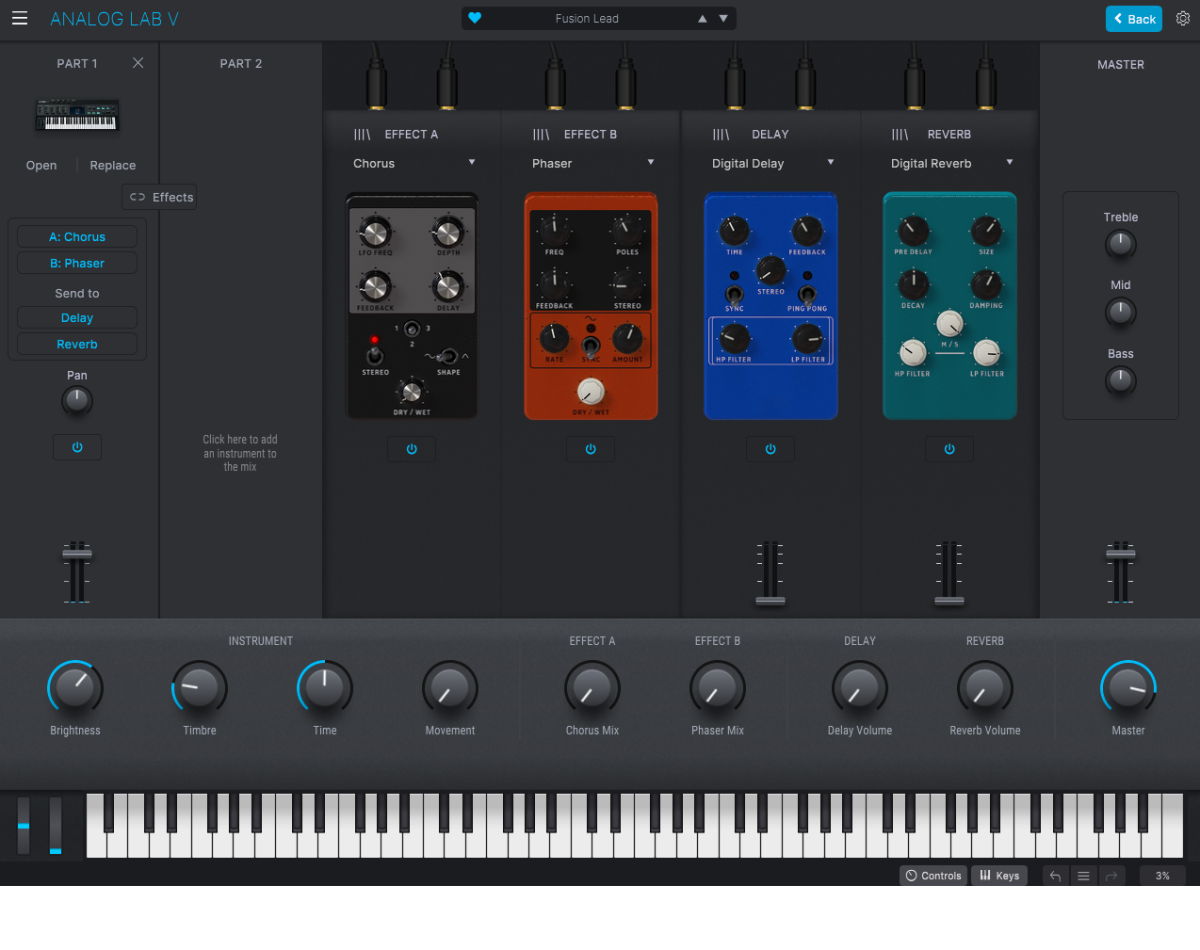Click the Phaser Poles knob
Viewport: 1200px width, 950px height.
(x=628, y=230)
